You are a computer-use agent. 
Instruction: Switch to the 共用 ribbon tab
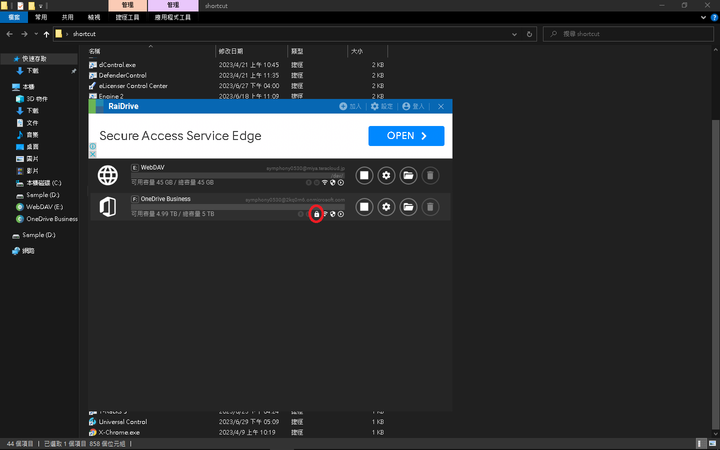pos(68,17)
